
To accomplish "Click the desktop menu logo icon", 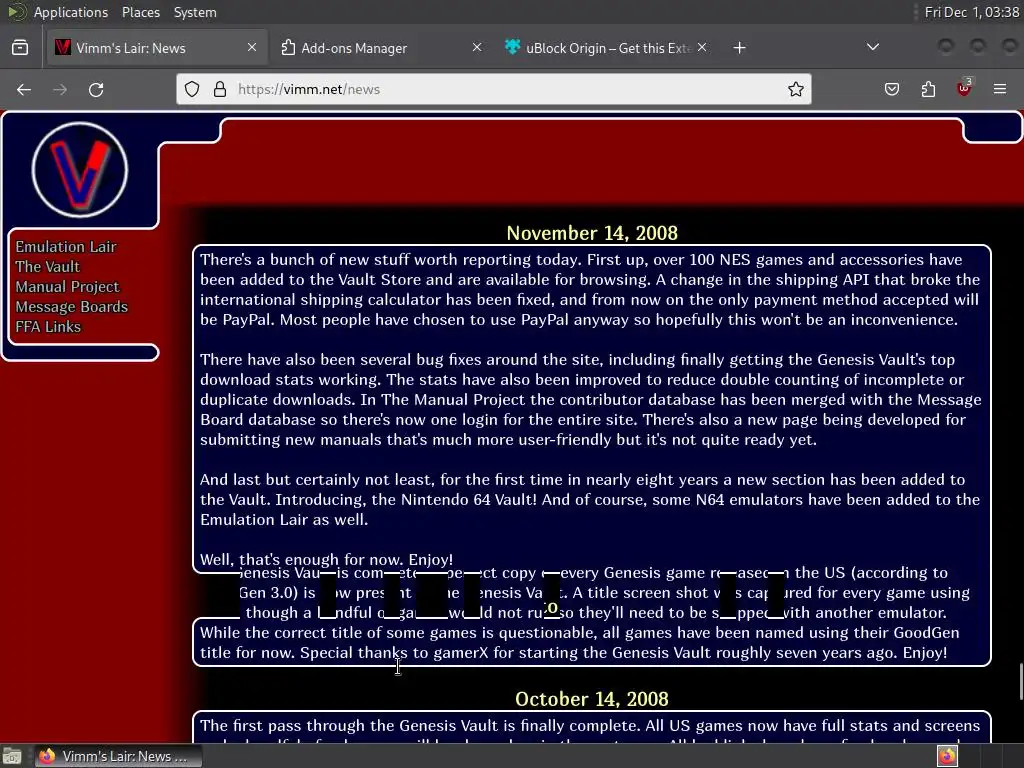I will (x=16, y=12).
